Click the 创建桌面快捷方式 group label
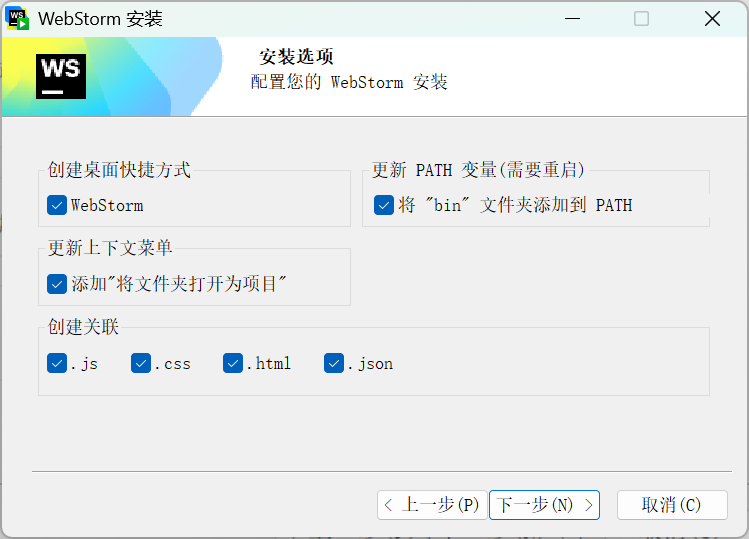The height and width of the screenshot is (539, 749). click(x=119, y=170)
